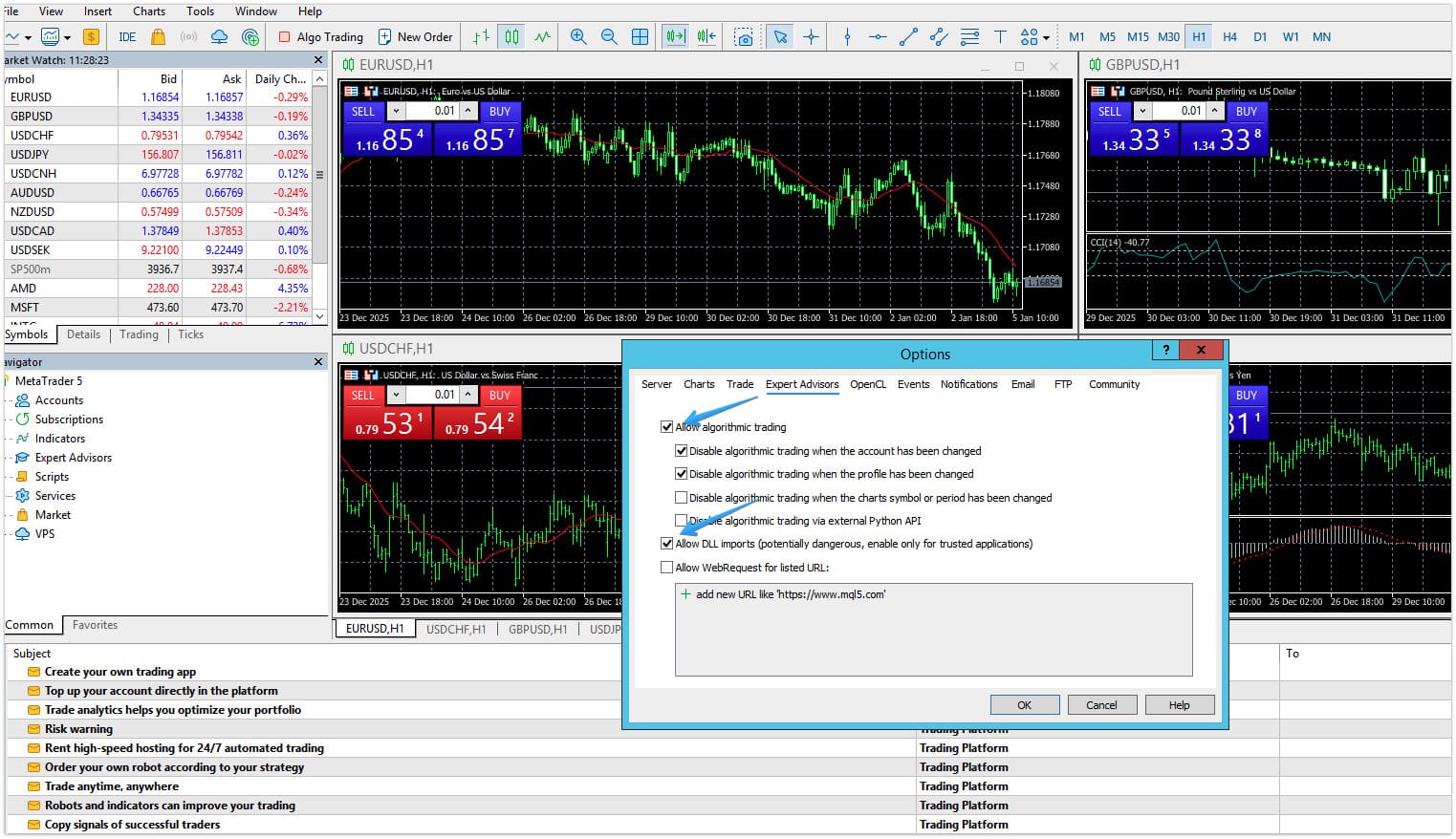
Task: Take a chart screenshot with camera icon
Action: (x=743, y=37)
